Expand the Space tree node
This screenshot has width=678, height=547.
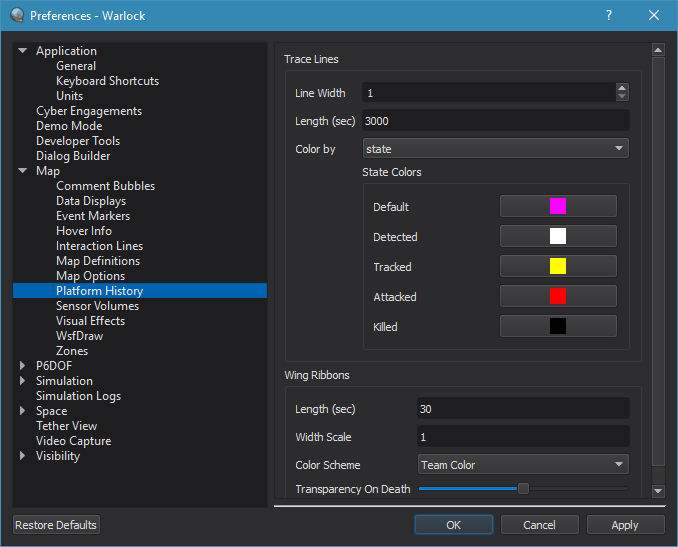pos(22,410)
